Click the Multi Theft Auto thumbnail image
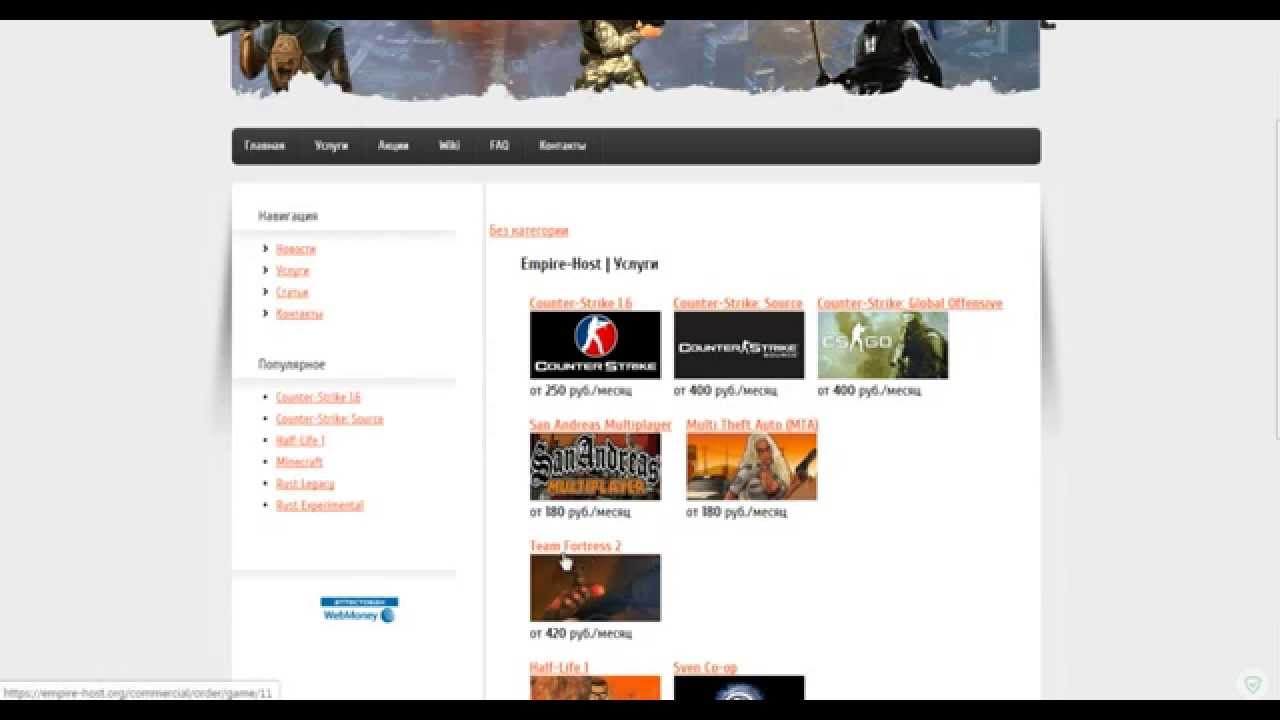The width and height of the screenshot is (1280, 720). (752, 467)
